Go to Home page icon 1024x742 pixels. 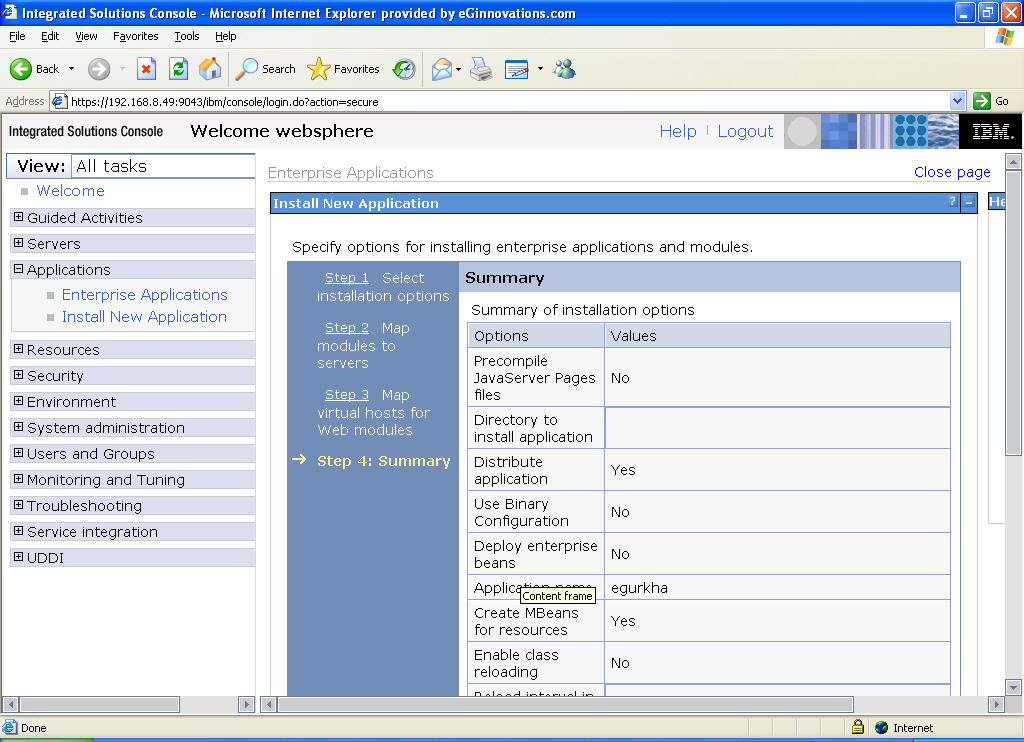pos(210,69)
